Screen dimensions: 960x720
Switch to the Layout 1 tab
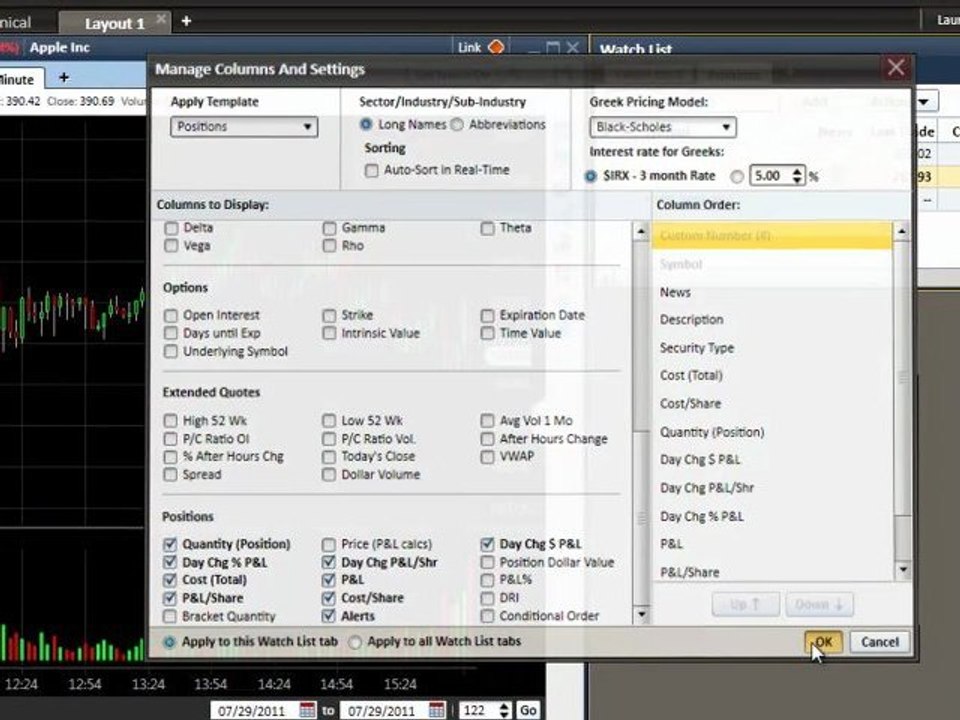[114, 23]
